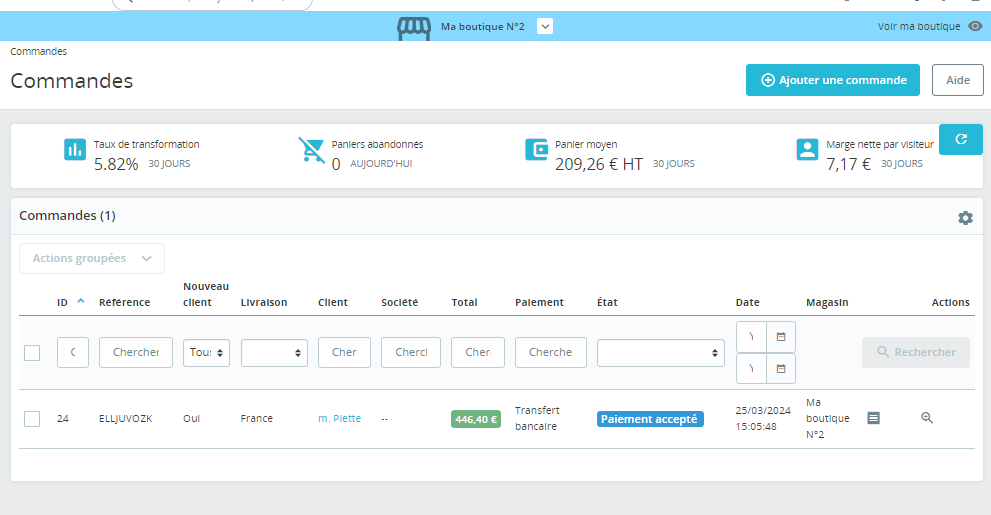Click the shop storefront icon
The width and height of the screenshot is (991, 515).
click(414, 28)
